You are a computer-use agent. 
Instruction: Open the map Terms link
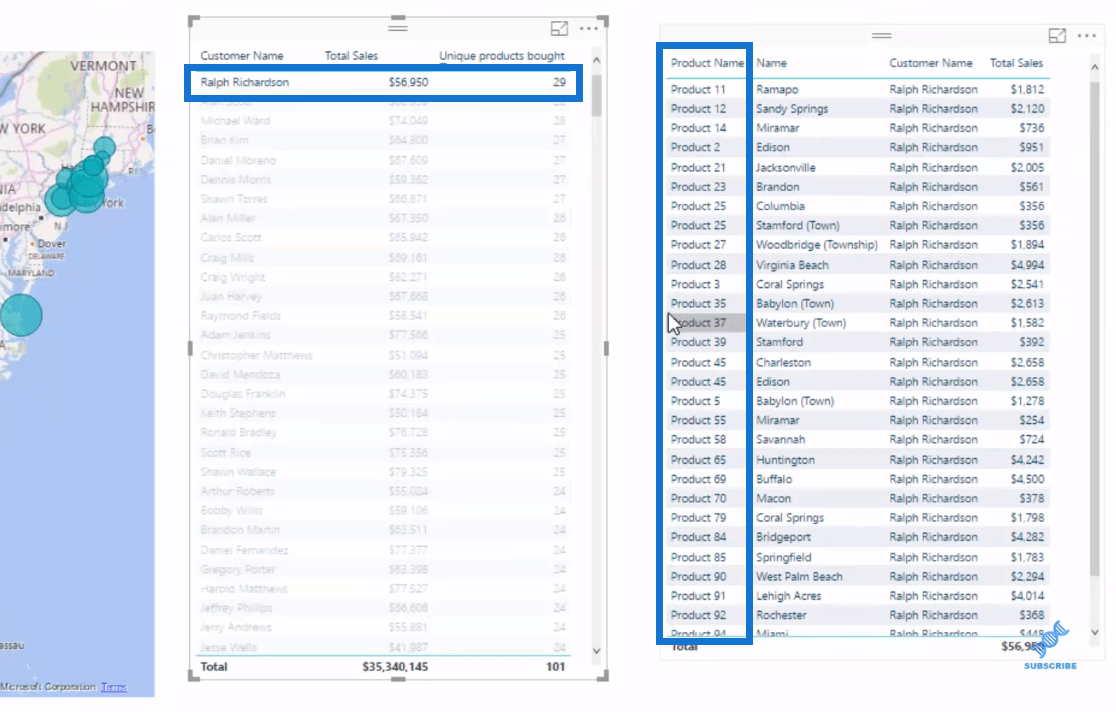(114, 687)
